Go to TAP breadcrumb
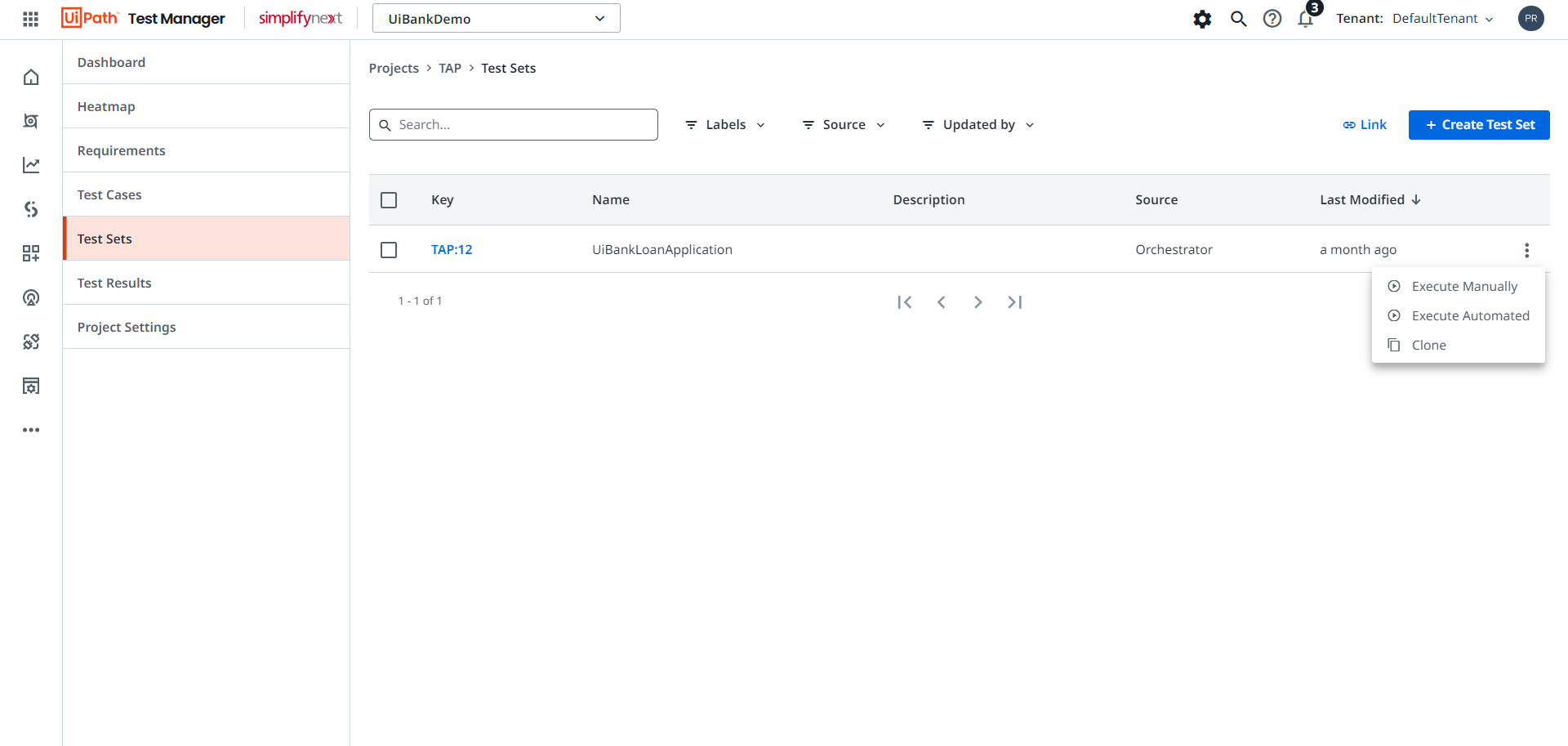 coord(450,69)
